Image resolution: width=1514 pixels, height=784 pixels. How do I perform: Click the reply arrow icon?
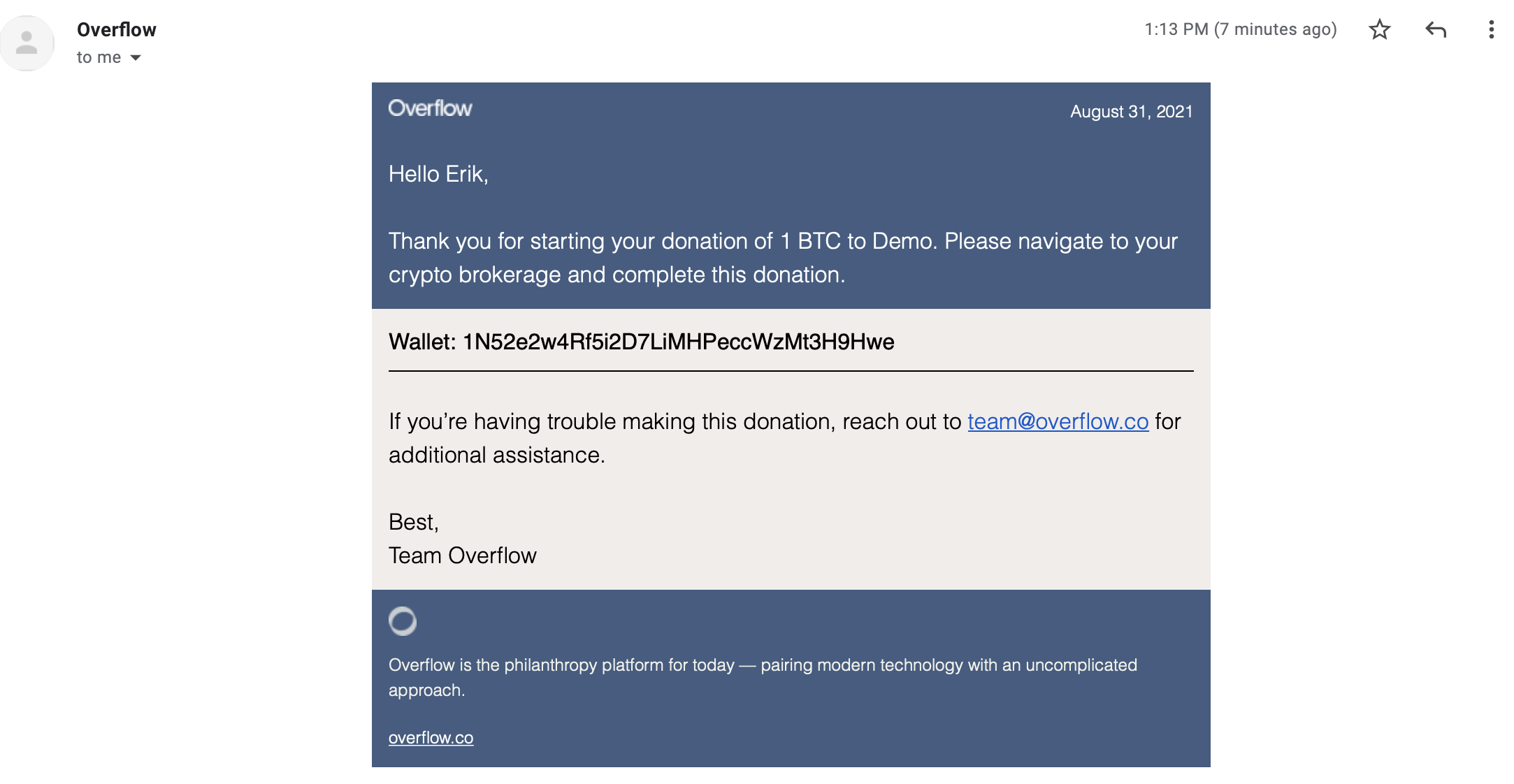[1436, 29]
